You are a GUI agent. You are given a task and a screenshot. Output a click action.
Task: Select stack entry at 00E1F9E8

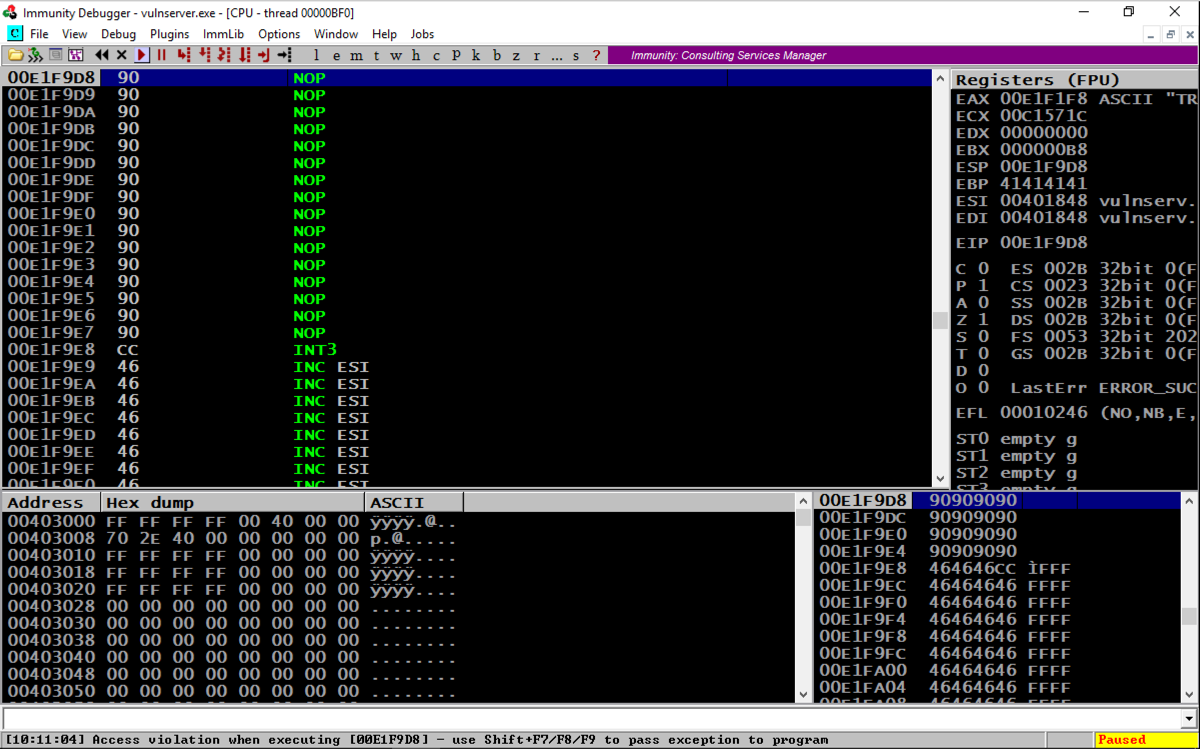(x=998, y=568)
